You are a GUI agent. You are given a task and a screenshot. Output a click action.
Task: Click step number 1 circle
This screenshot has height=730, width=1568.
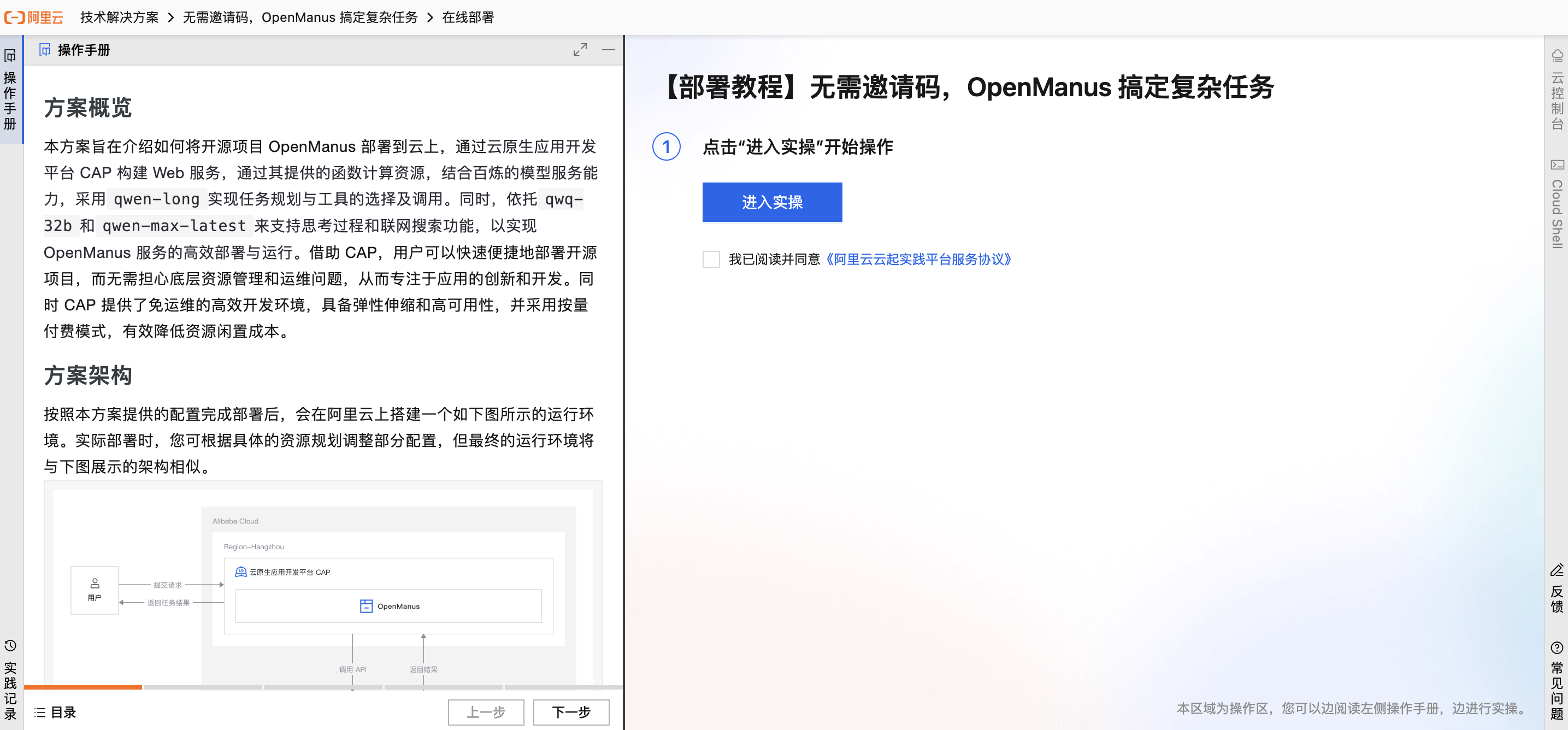pyautogui.click(x=666, y=147)
